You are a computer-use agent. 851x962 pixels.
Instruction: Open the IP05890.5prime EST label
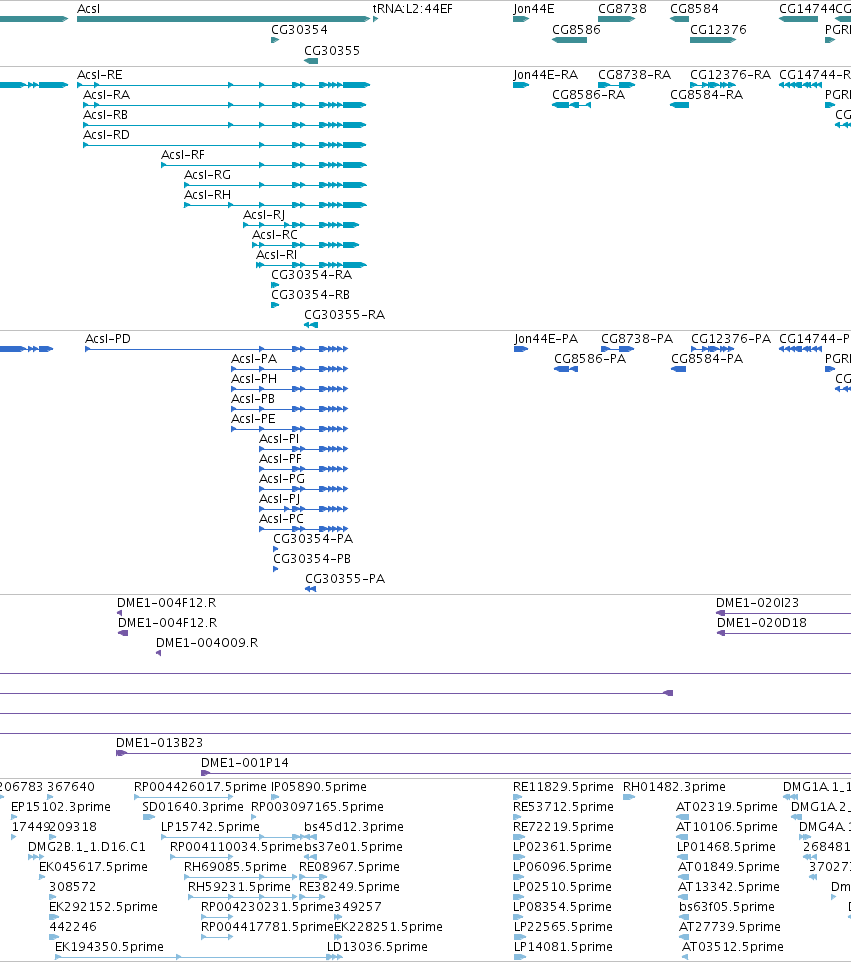pyautogui.click(x=319, y=787)
